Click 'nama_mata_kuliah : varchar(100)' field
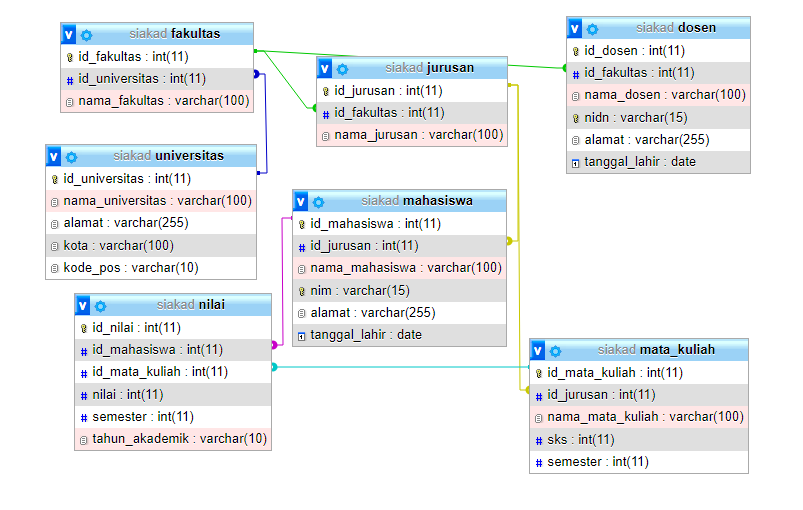The width and height of the screenshot is (803, 510). tap(639, 417)
